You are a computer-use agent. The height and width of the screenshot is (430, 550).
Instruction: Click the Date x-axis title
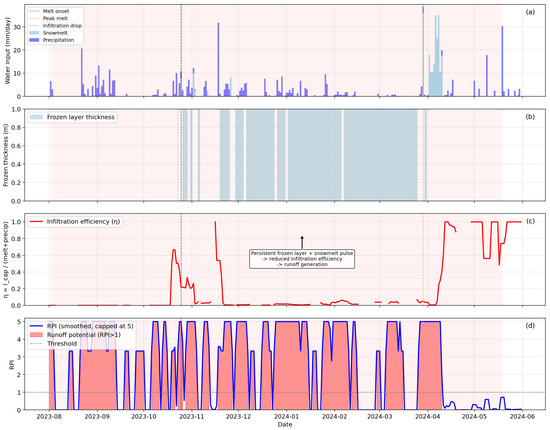[284, 424]
